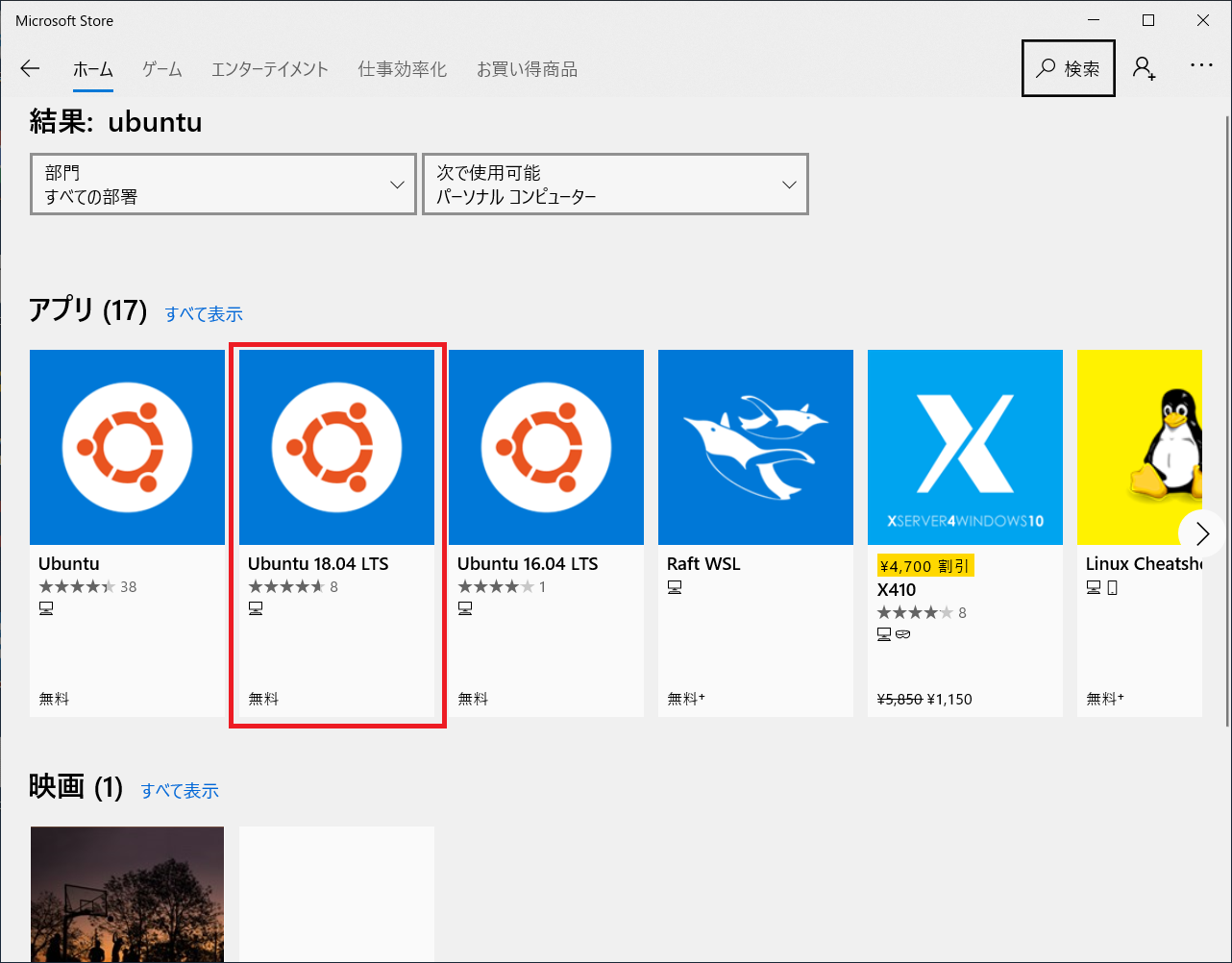Screen dimensions: 1232x963
Task: Open the Linux Cheatsheet Tux tile image
Action: click(1140, 448)
